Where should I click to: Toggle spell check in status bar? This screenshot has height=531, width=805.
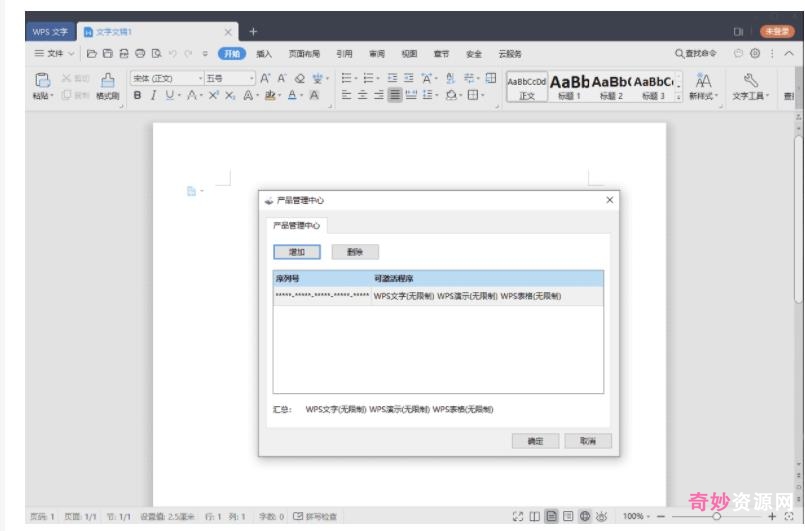point(315,516)
